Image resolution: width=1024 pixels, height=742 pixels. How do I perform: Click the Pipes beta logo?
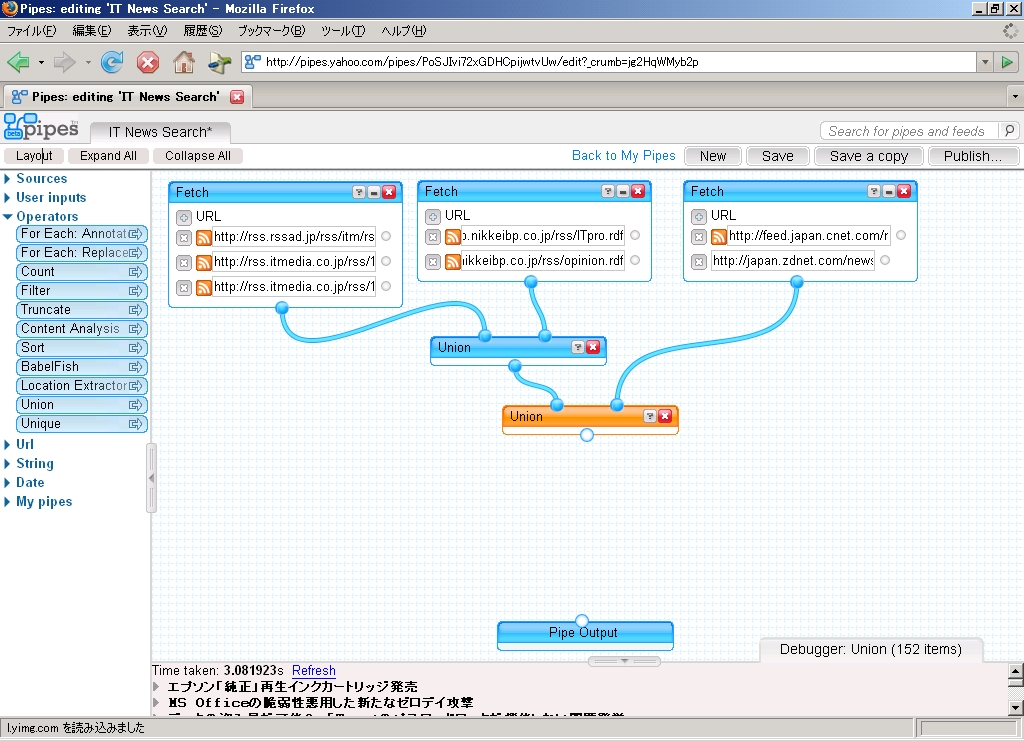41,127
